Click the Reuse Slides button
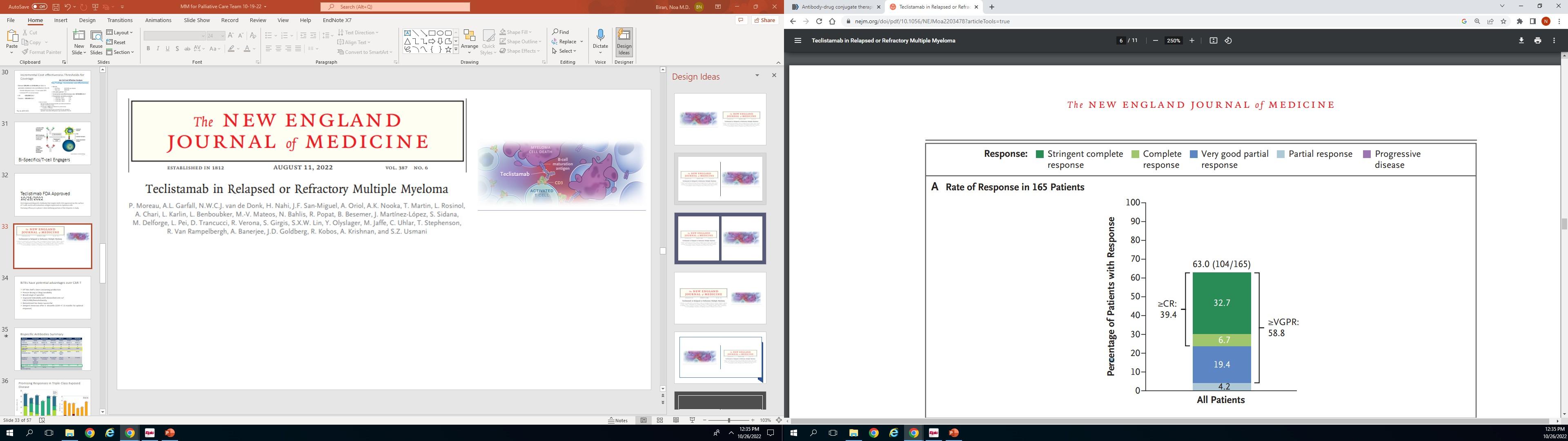 [x=96, y=41]
